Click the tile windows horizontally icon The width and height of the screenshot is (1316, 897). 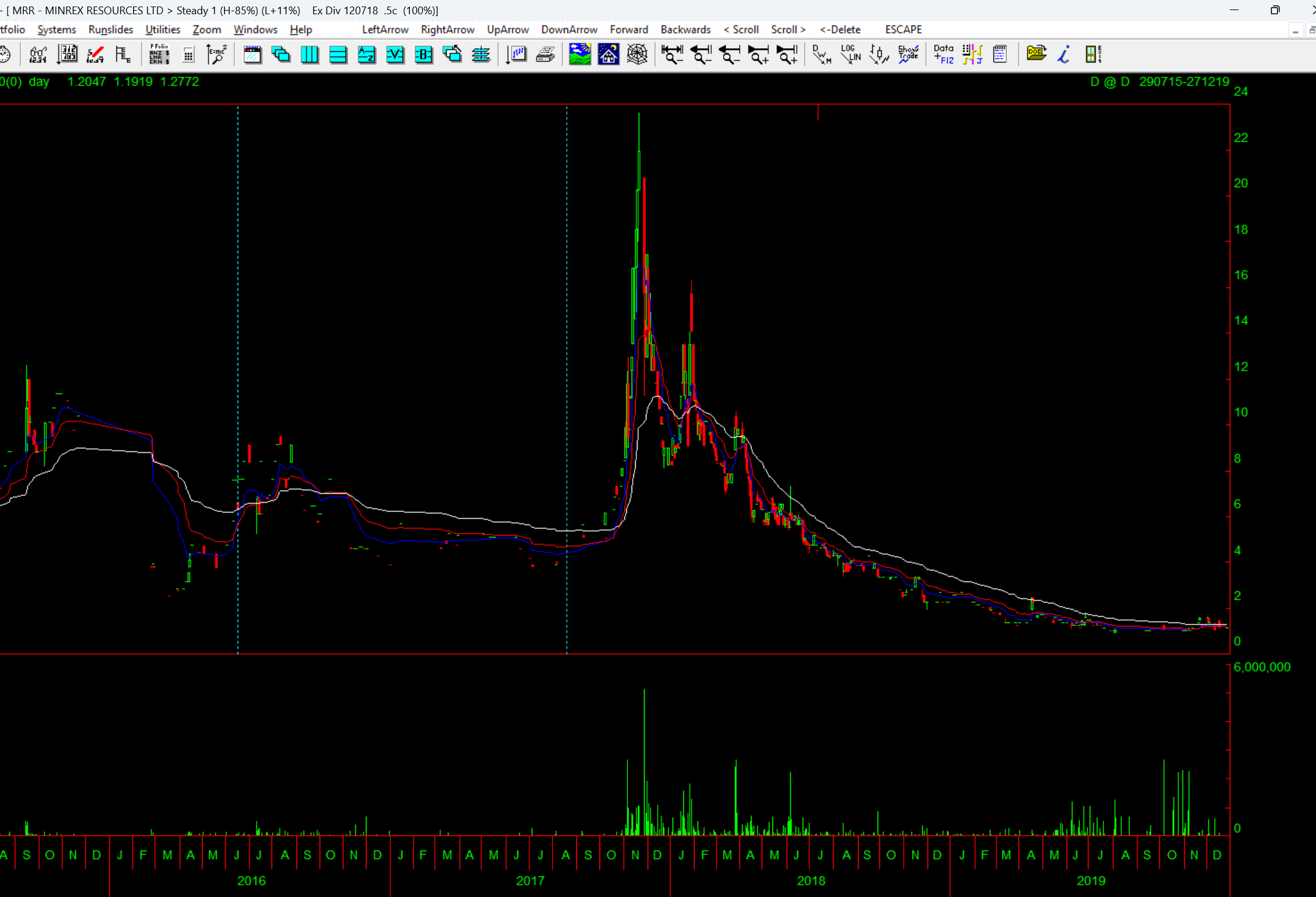(338, 55)
